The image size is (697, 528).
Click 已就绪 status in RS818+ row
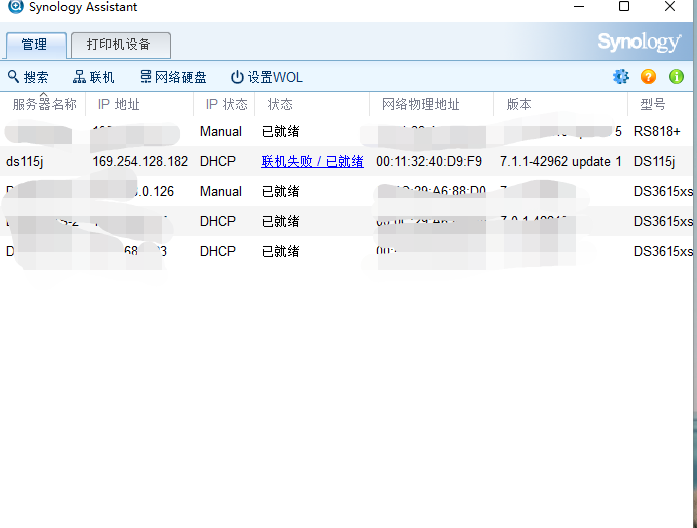tap(280, 132)
